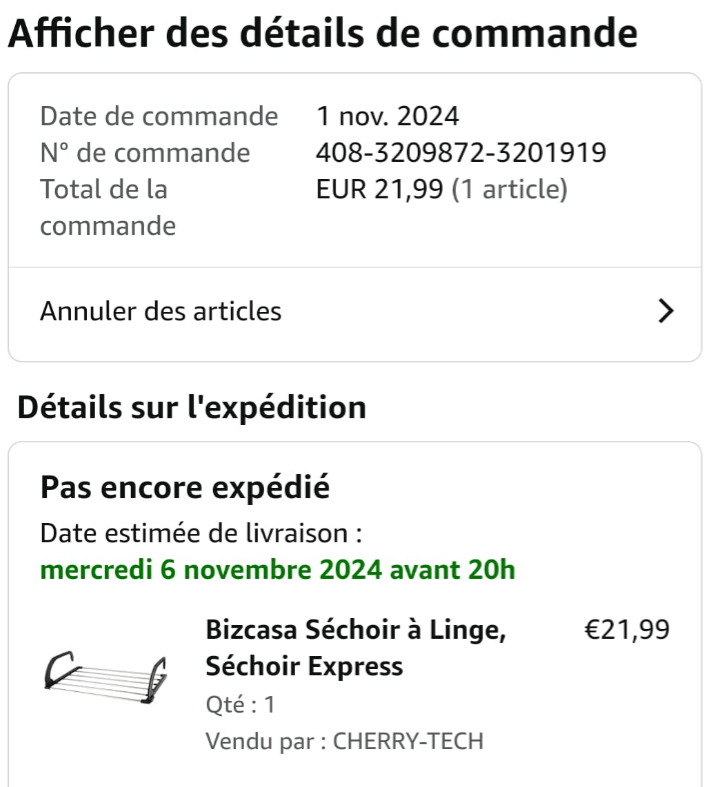The height and width of the screenshot is (787, 722).
Task: Click the green estimated delivery date text
Action: click(x=278, y=571)
